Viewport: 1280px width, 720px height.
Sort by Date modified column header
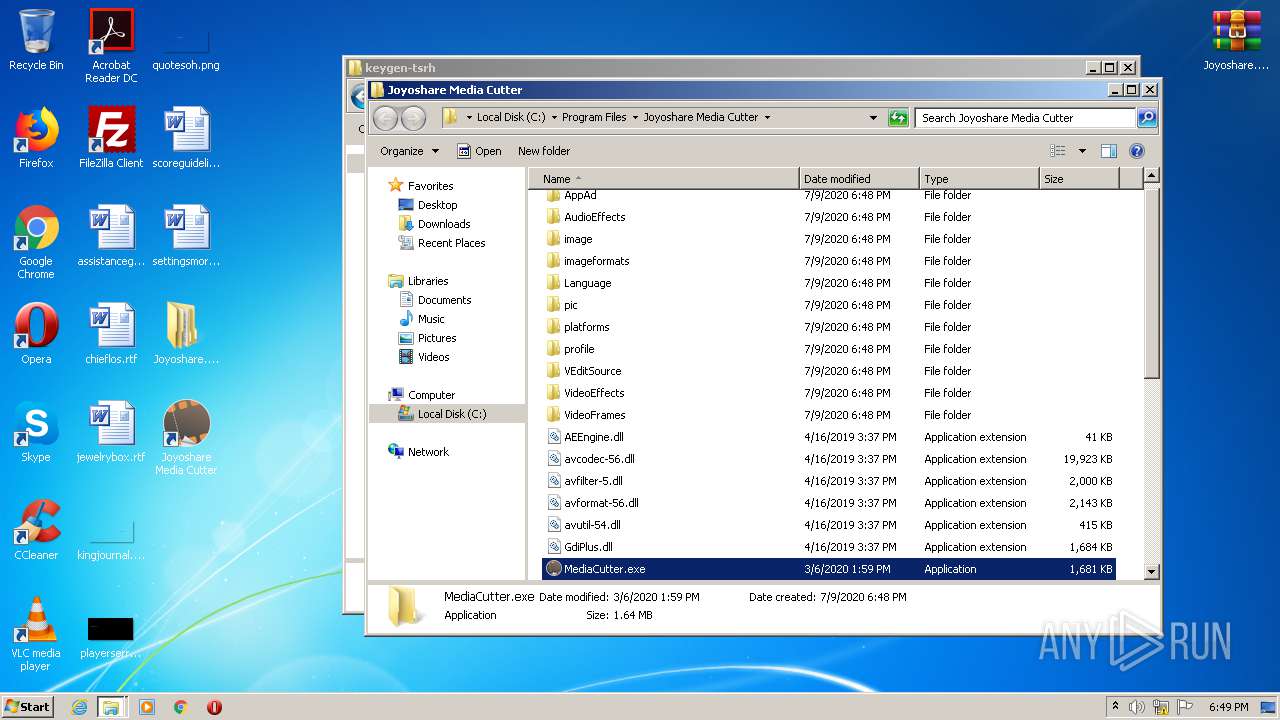point(859,179)
